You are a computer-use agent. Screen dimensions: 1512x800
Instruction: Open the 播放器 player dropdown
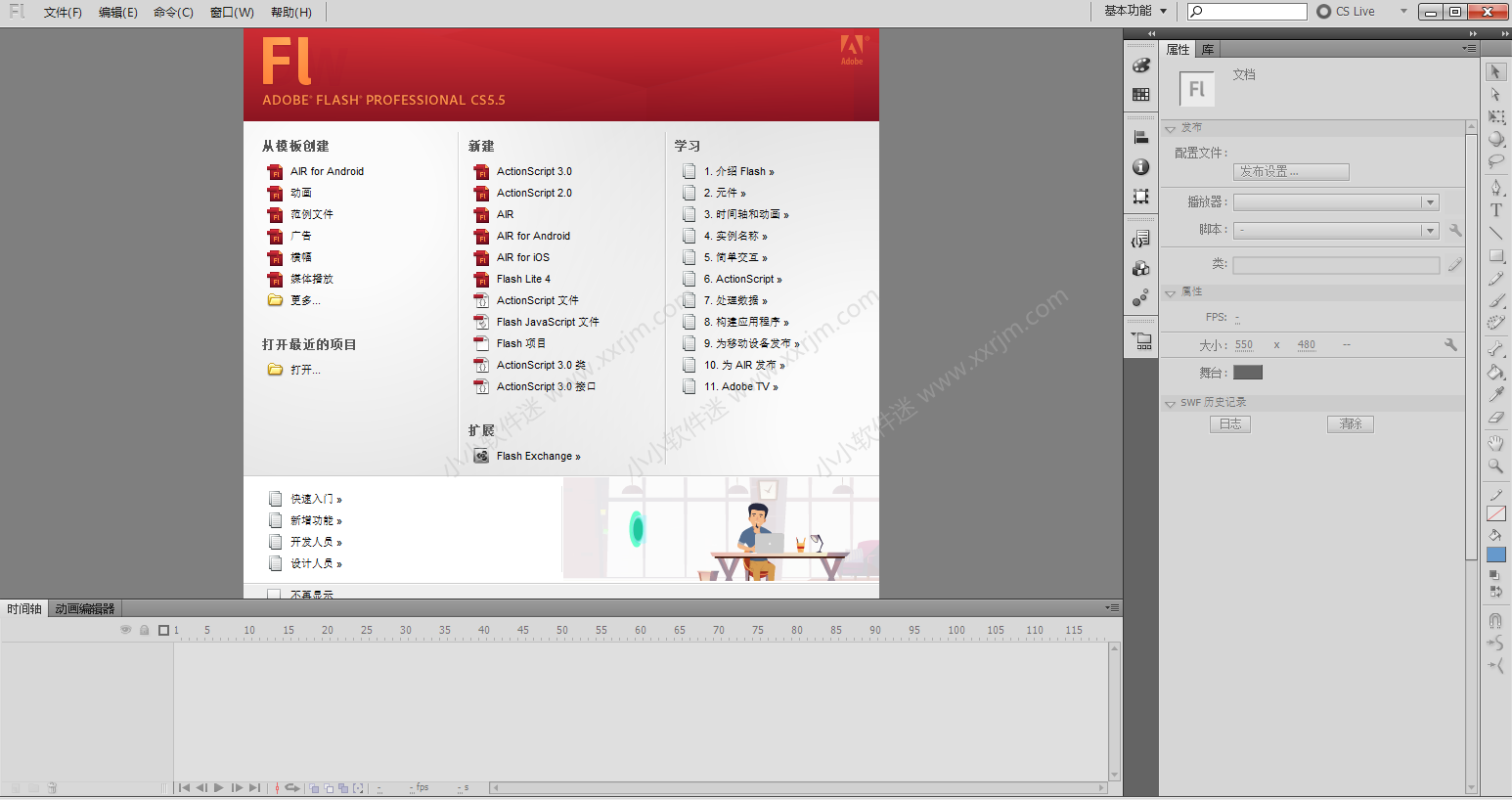pyautogui.click(x=1336, y=202)
